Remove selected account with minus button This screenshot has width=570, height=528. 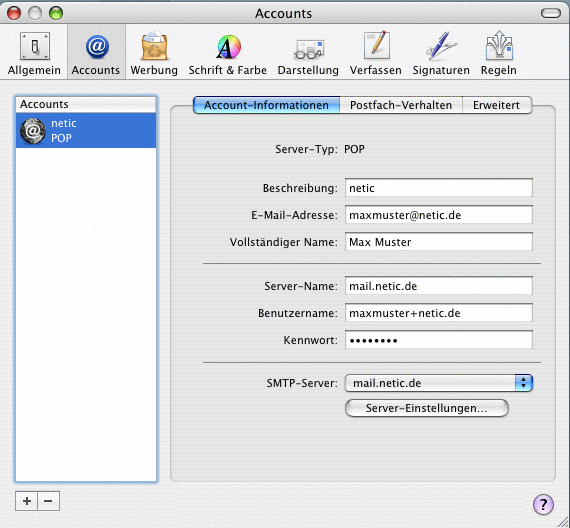[x=48, y=501]
